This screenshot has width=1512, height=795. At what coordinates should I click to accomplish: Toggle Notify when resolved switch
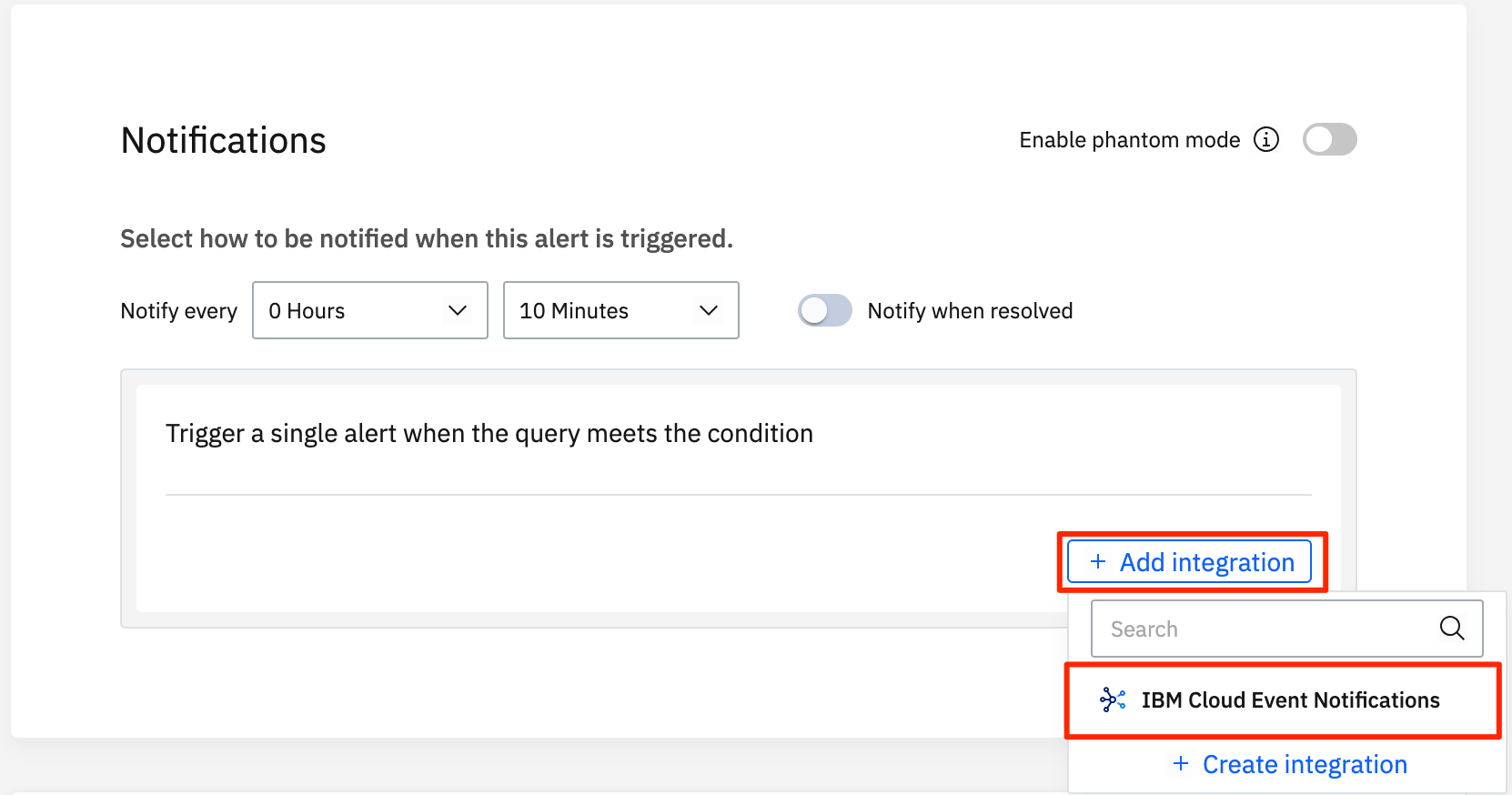(x=824, y=310)
